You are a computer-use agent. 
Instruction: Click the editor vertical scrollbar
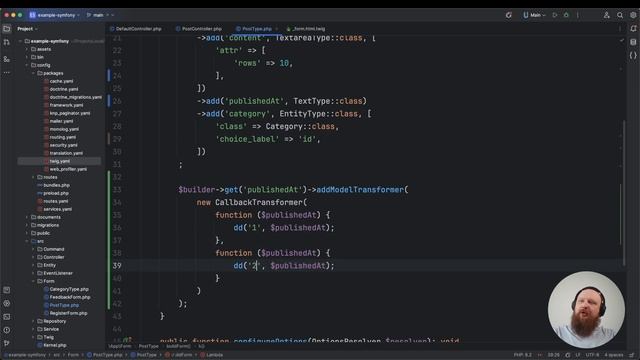(624, 192)
